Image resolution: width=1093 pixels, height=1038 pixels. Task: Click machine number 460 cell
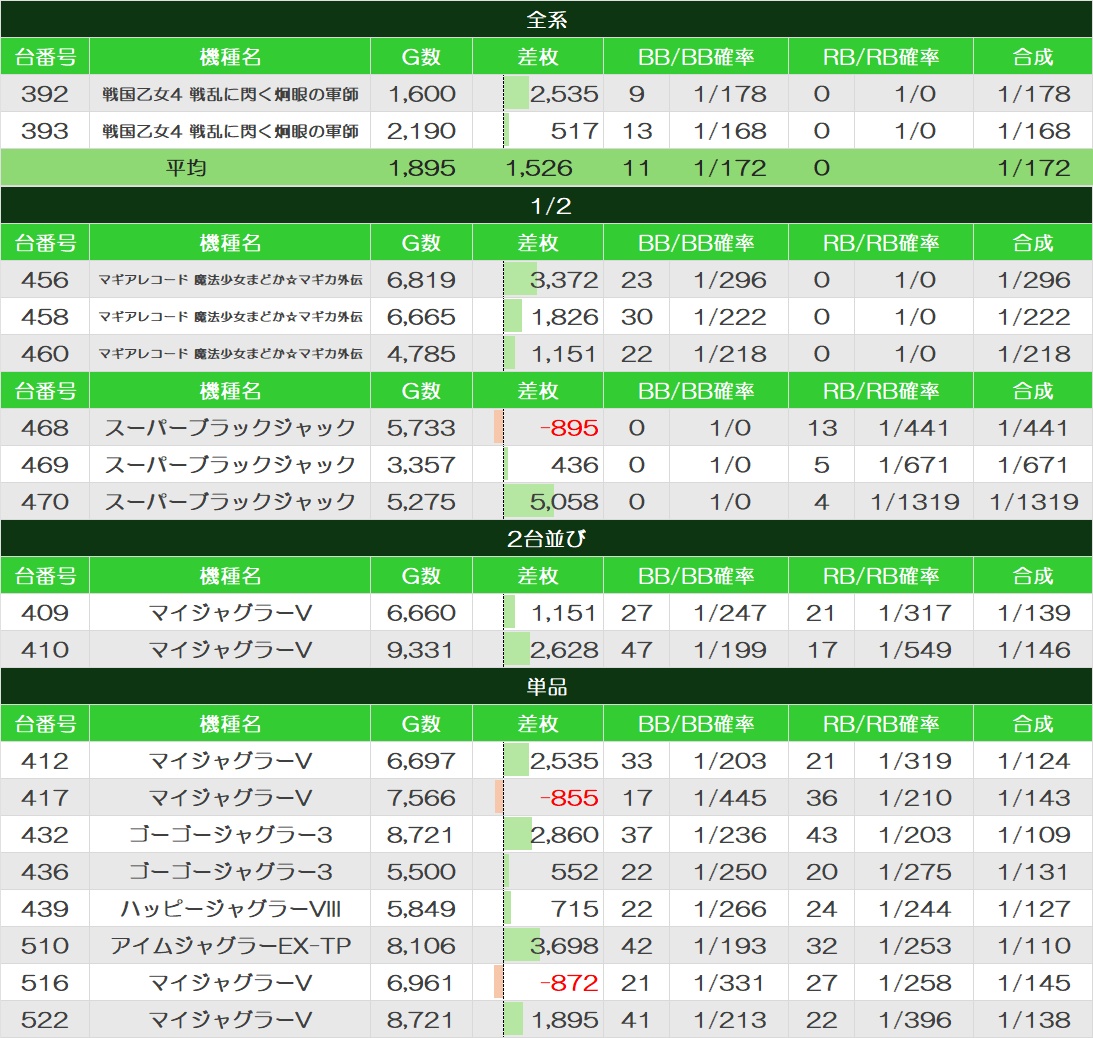pyautogui.click(x=45, y=353)
